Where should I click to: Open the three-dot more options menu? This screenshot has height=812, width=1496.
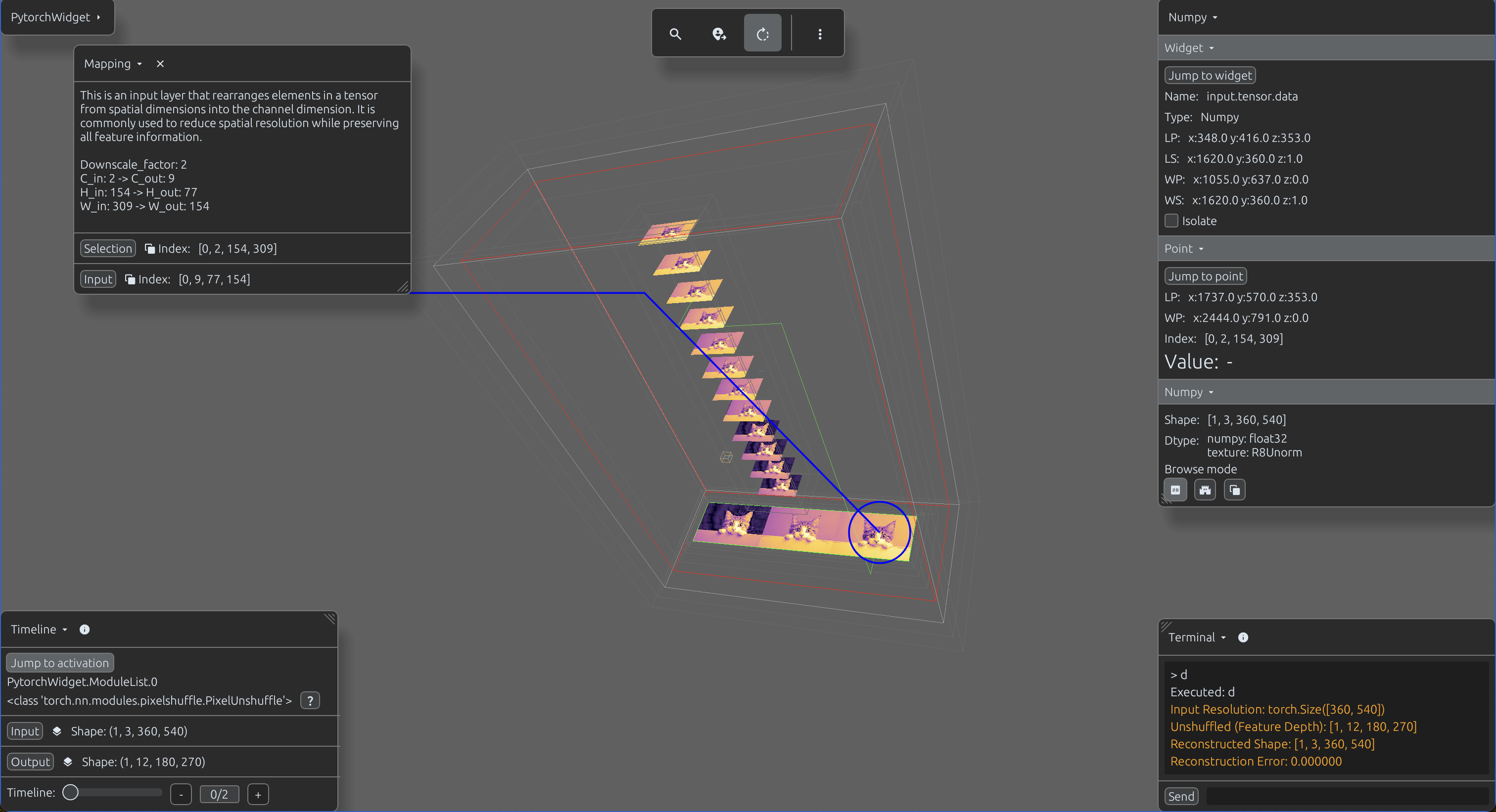click(x=819, y=34)
